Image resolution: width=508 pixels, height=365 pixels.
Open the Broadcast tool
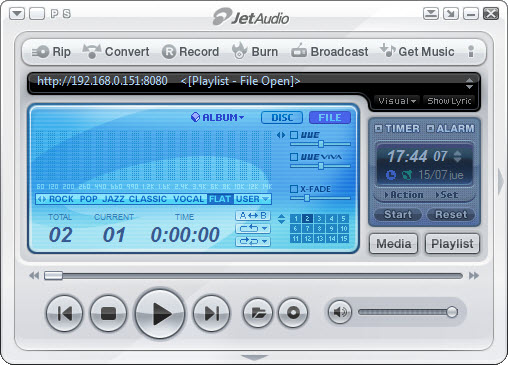point(330,51)
